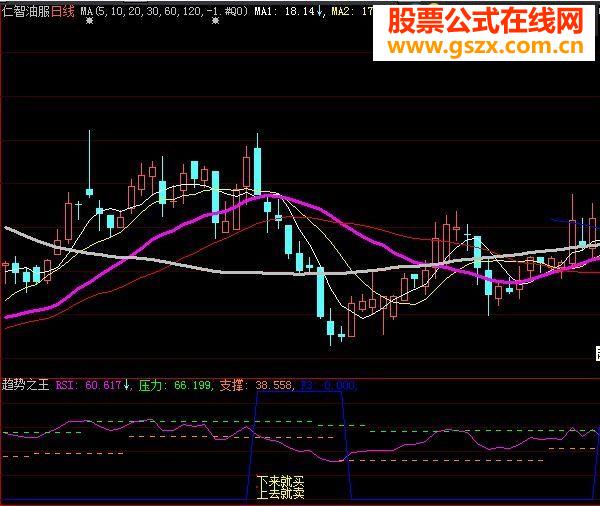Click the MA1: 18.14 value
The height and width of the screenshot is (506, 600).
284,11
